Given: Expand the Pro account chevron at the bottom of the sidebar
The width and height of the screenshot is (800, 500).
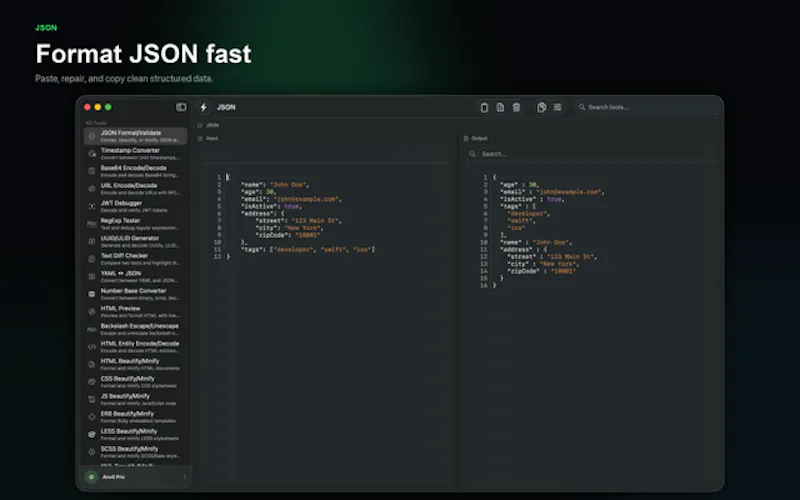Looking at the screenshot, I should tap(185, 477).
